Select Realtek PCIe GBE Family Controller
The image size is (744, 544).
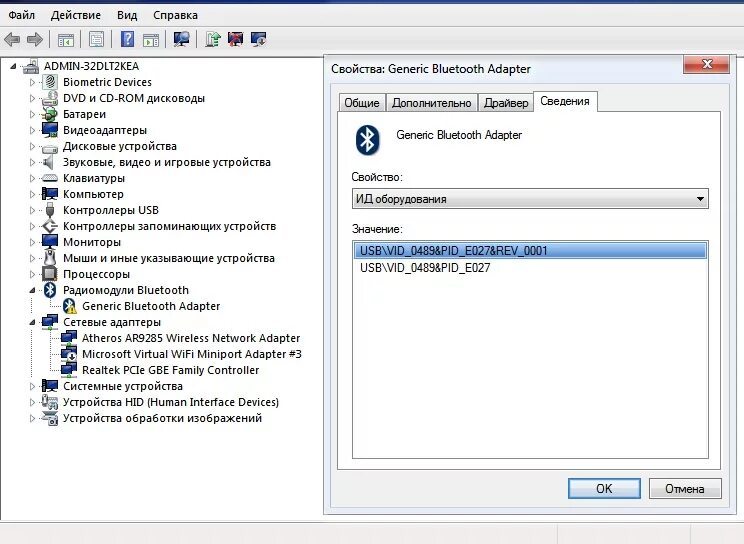click(170, 370)
